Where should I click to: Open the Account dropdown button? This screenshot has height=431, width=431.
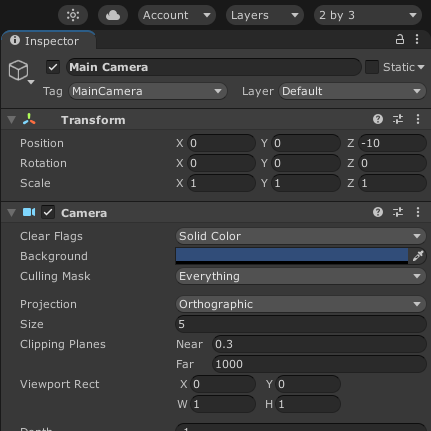click(x=177, y=15)
